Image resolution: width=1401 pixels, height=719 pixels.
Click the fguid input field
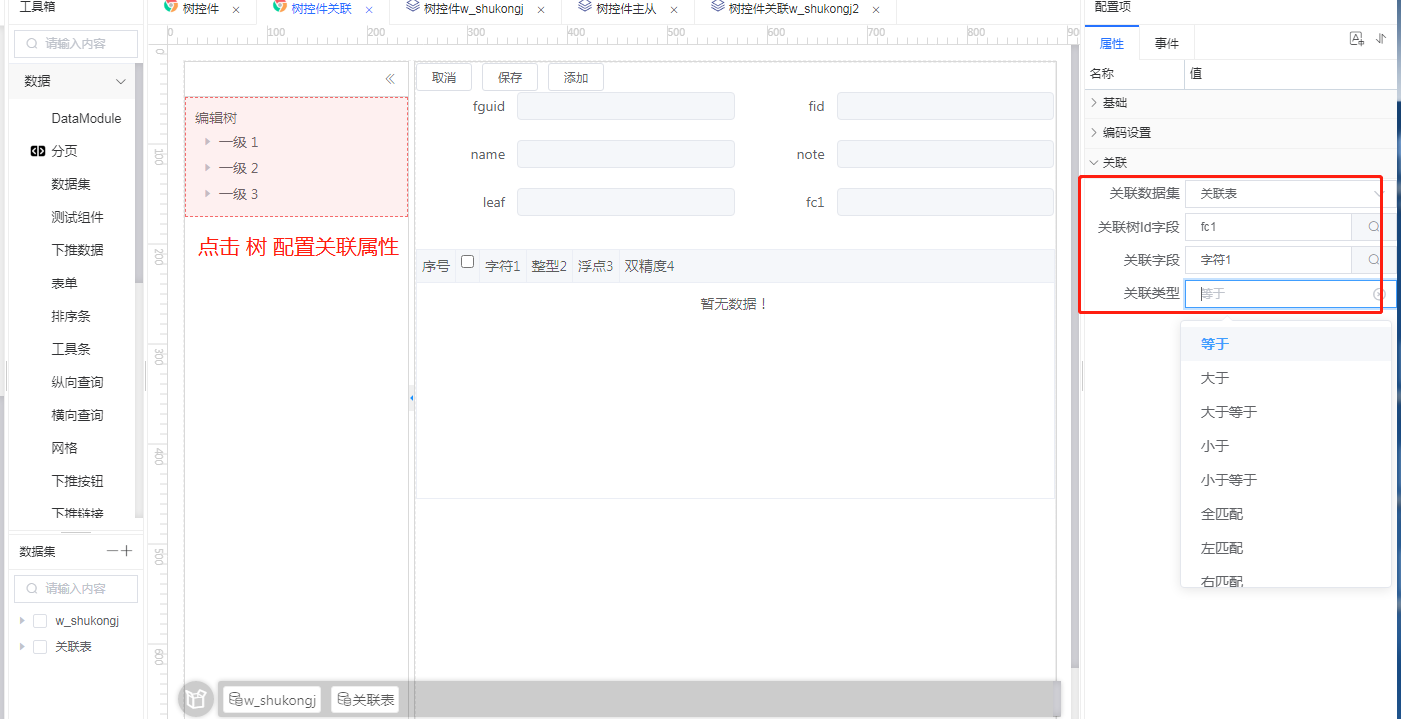625,106
